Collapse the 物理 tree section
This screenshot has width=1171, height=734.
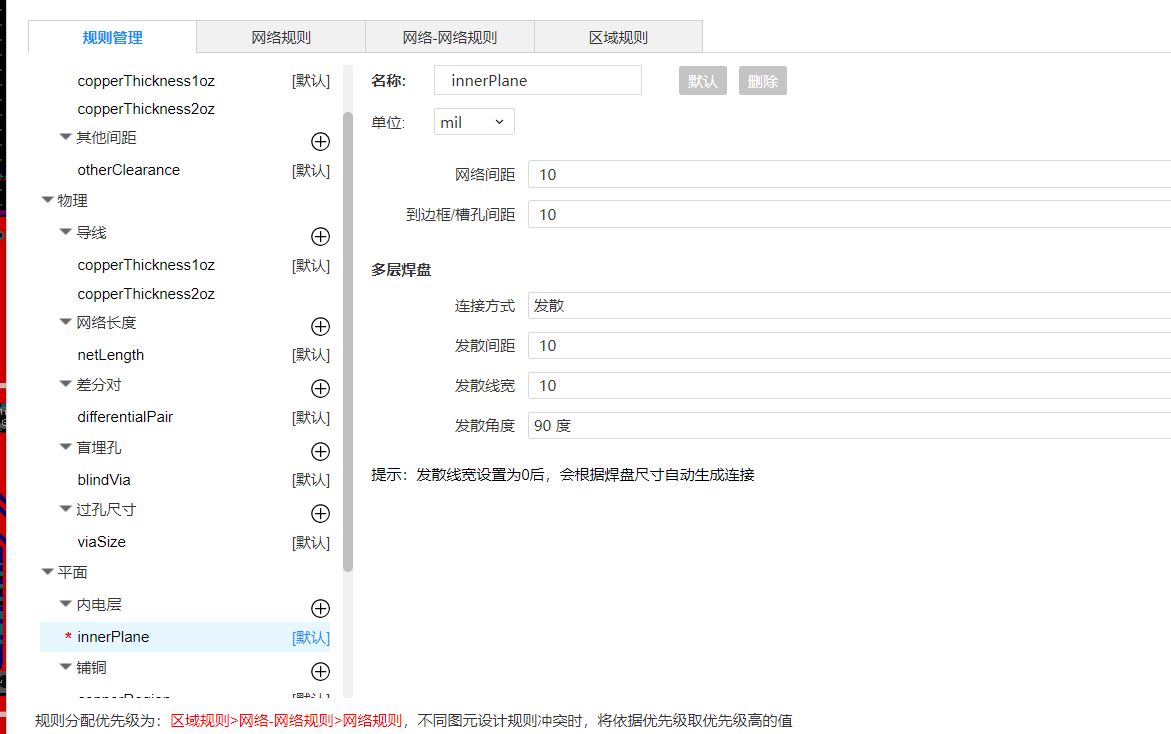click(x=47, y=201)
